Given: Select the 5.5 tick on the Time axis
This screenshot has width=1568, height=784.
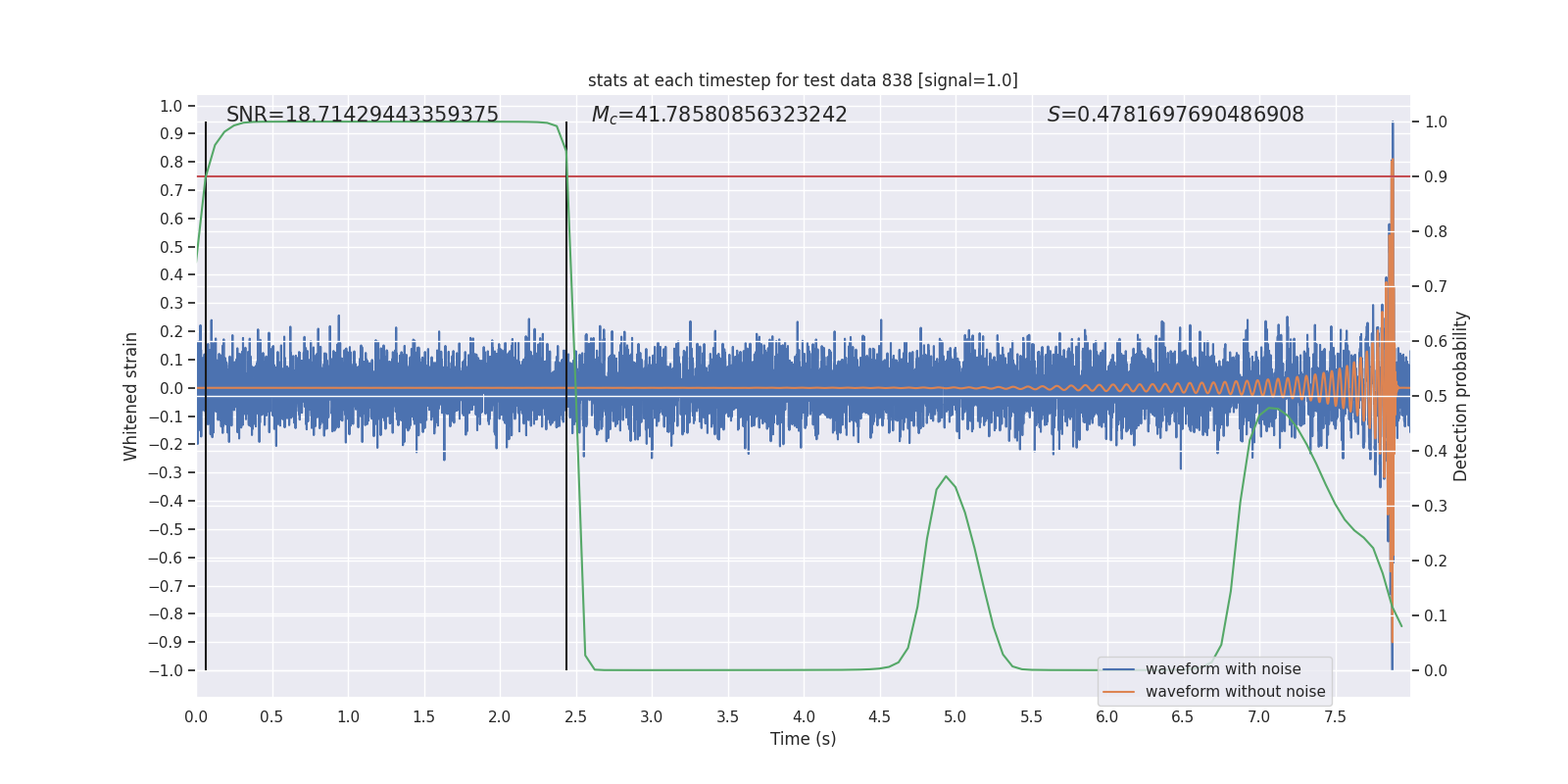Looking at the screenshot, I should click(1031, 716).
